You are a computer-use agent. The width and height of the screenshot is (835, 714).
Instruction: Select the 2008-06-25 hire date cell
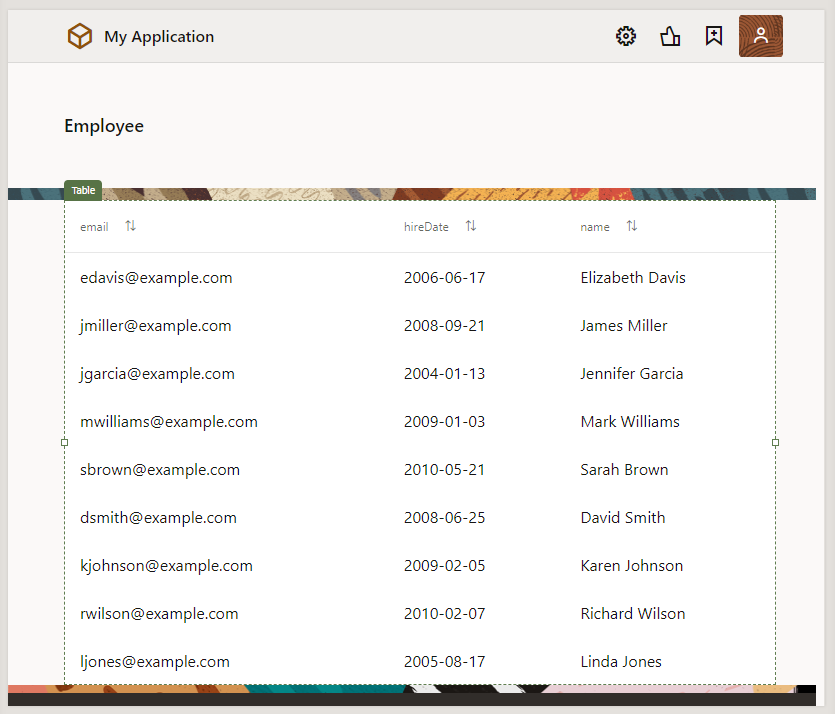tap(444, 518)
